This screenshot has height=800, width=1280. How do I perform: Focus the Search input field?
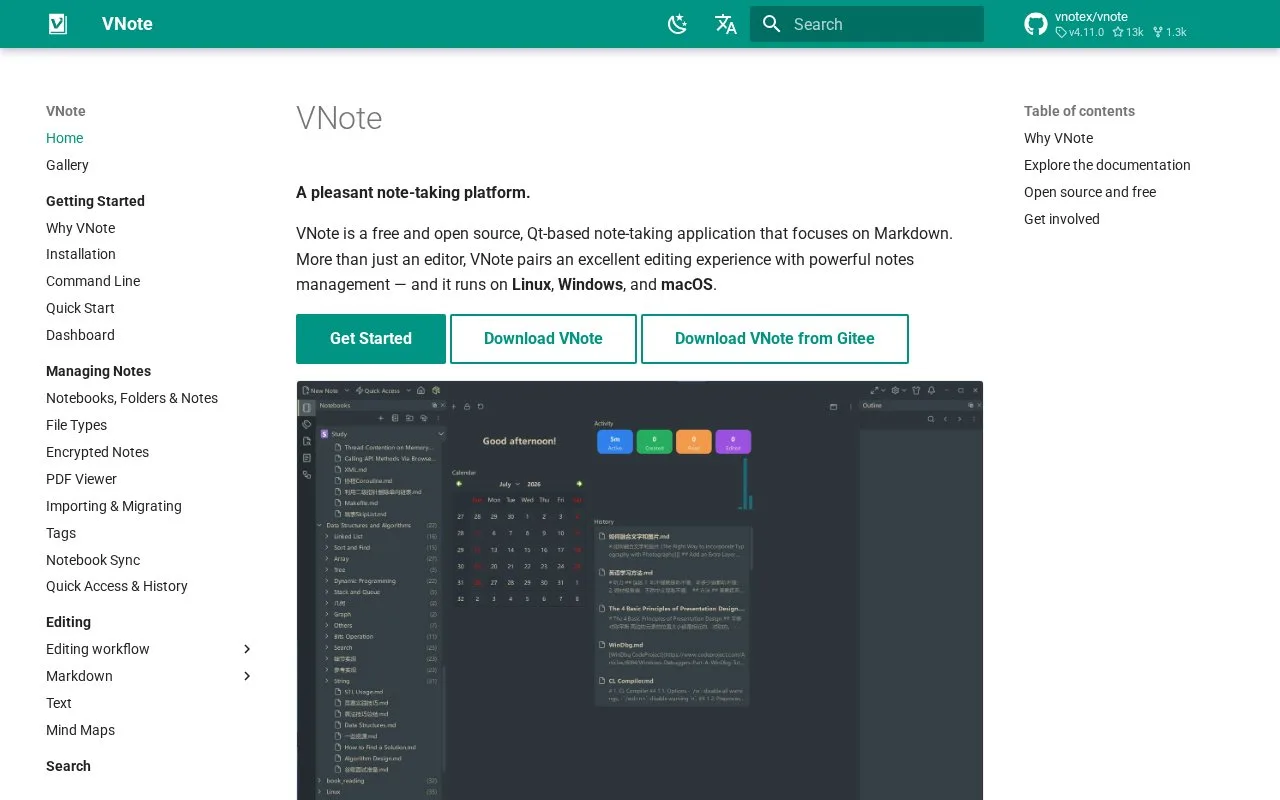click(867, 24)
